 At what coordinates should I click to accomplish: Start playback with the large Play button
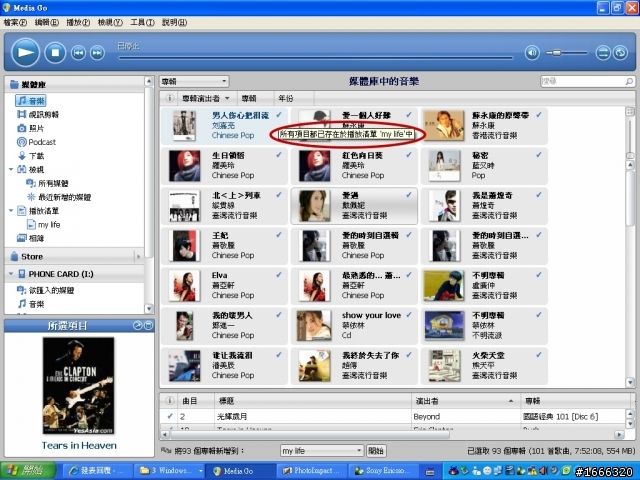(x=25, y=52)
